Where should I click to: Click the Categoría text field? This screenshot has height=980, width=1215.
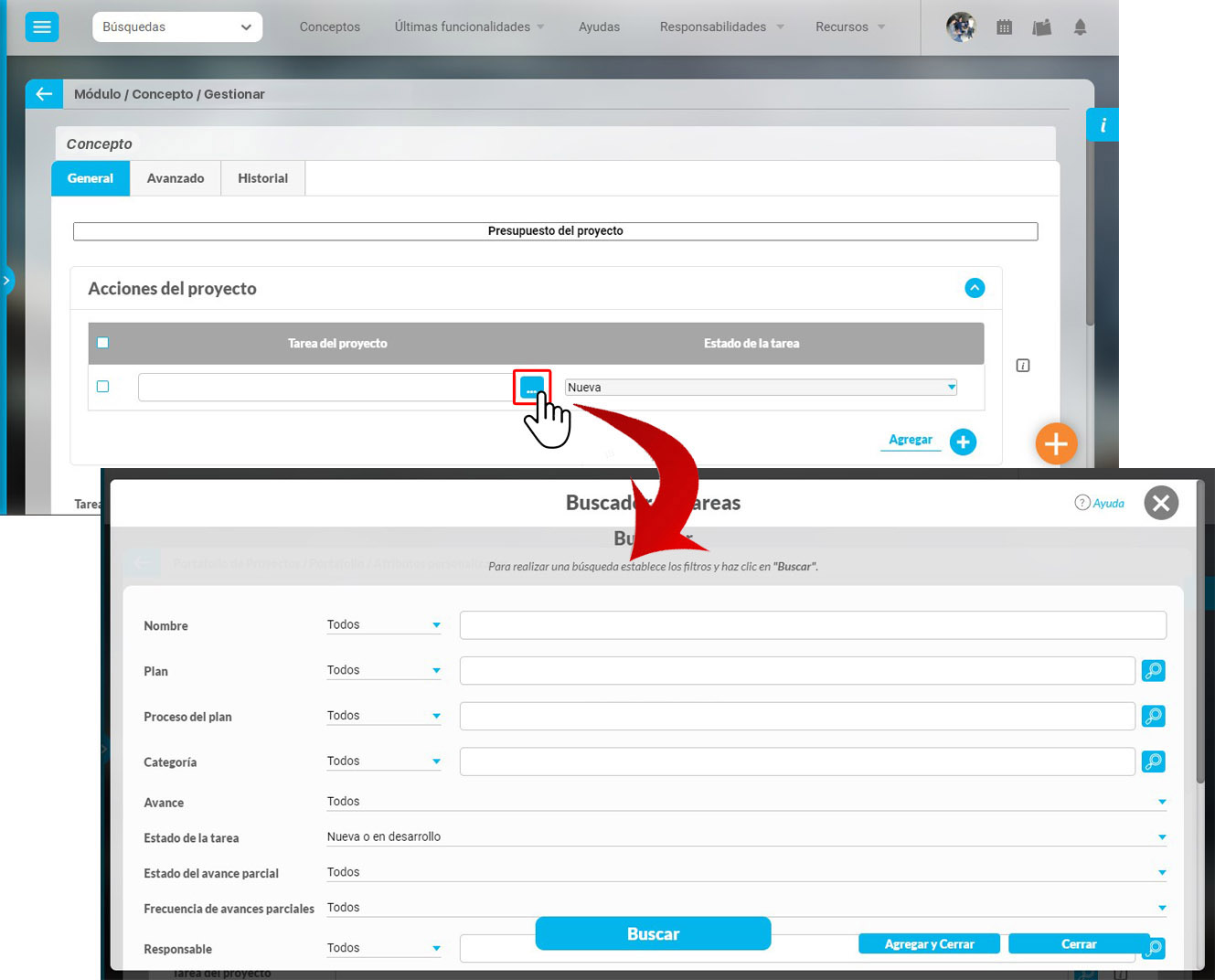797,762
